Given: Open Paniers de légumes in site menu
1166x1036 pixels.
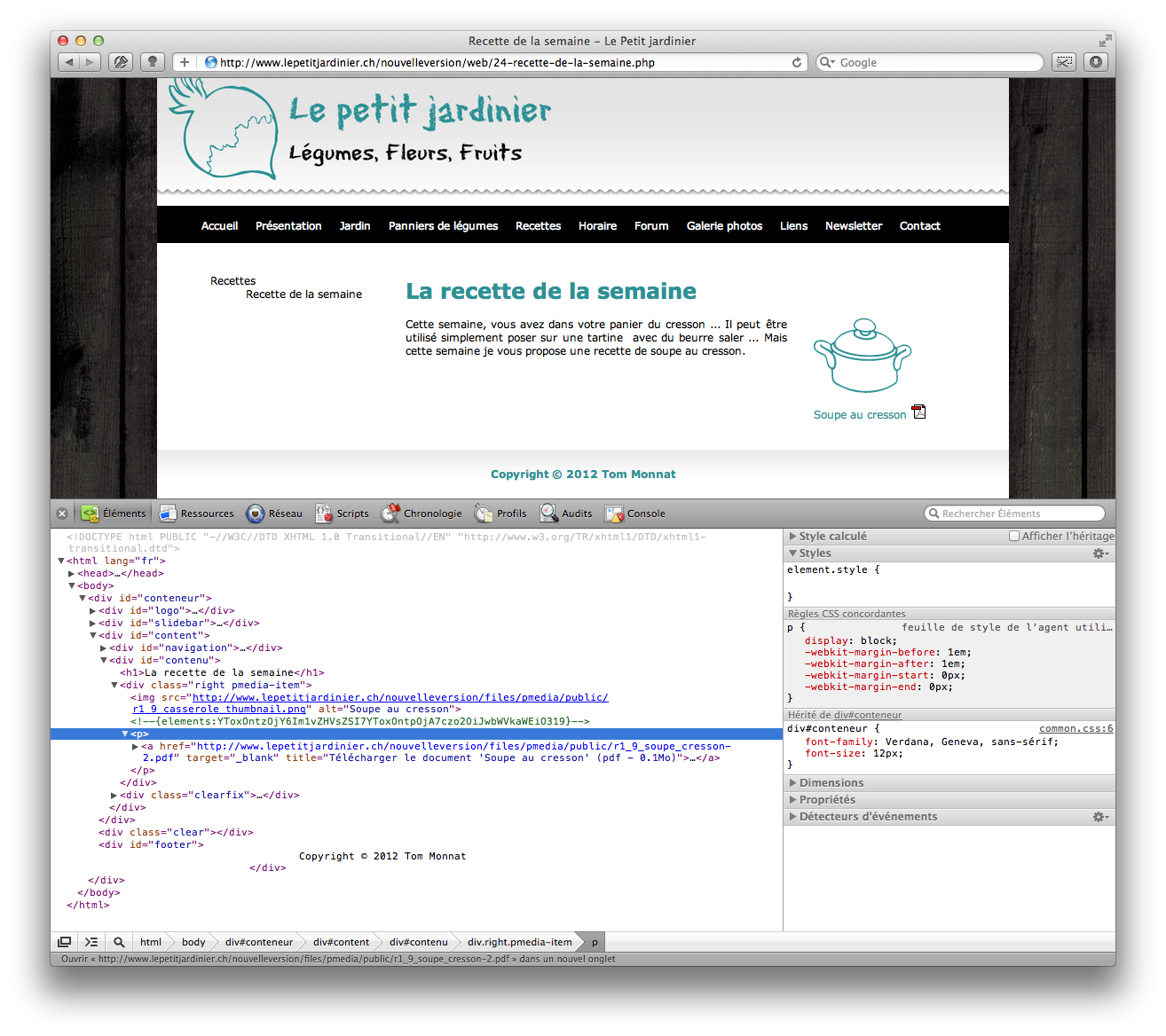Looking at the screenshot, I should tap(443, 226).
